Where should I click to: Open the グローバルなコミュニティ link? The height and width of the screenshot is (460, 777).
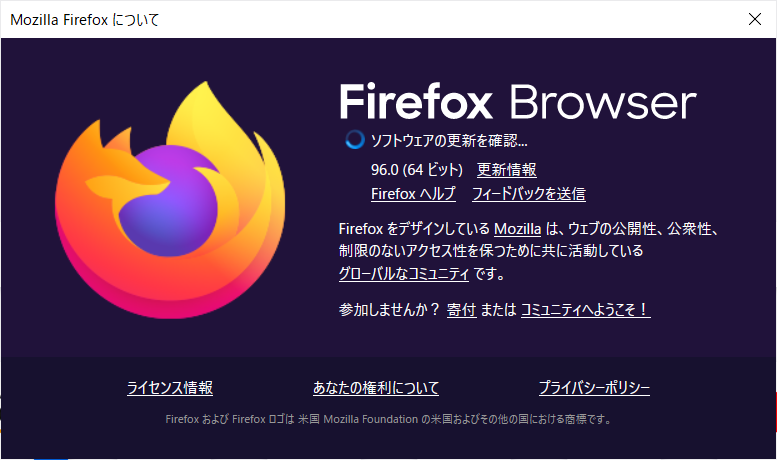[404, 273]
